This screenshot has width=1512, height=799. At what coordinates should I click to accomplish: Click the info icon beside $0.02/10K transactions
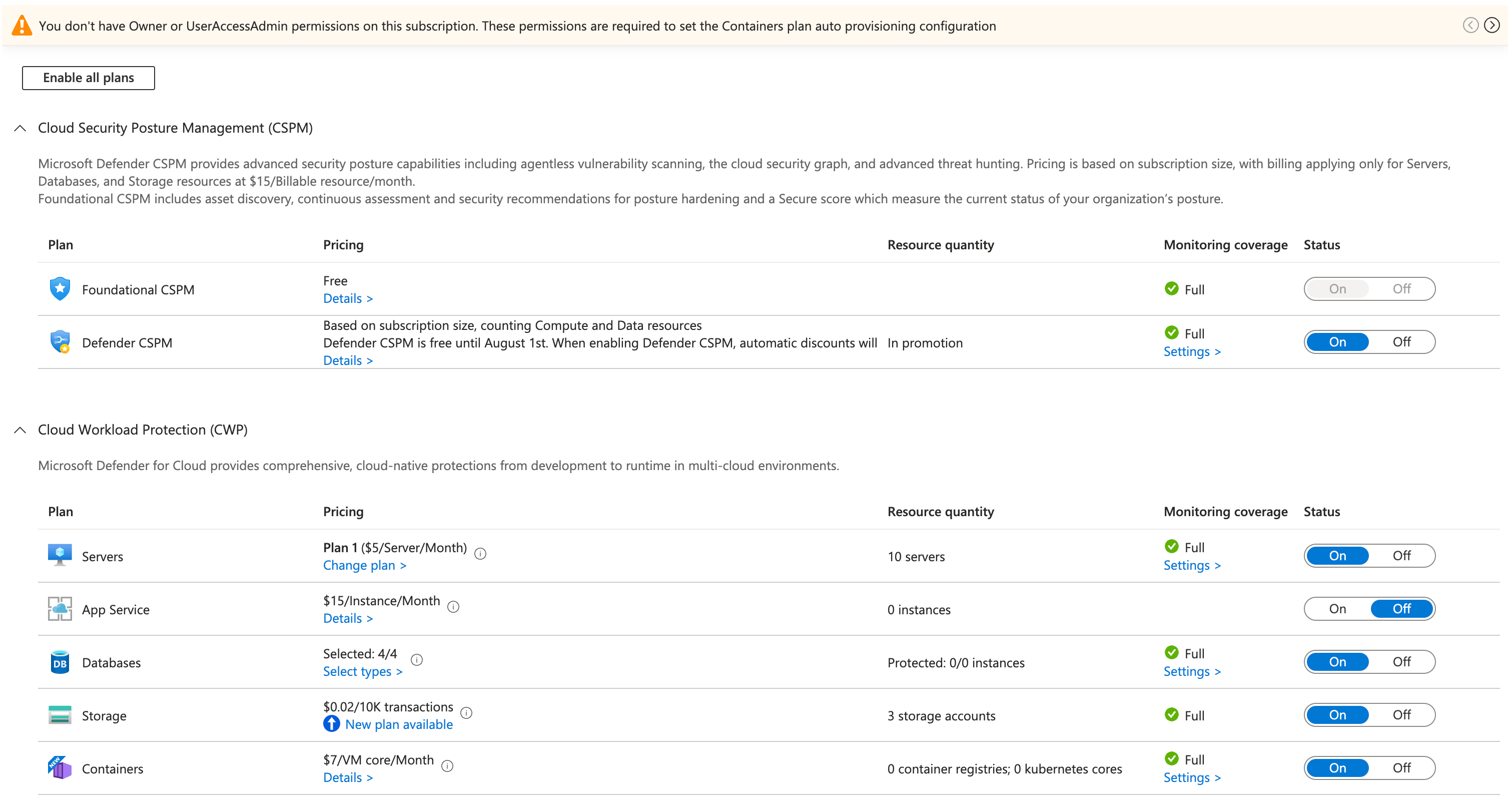(467, 712)
